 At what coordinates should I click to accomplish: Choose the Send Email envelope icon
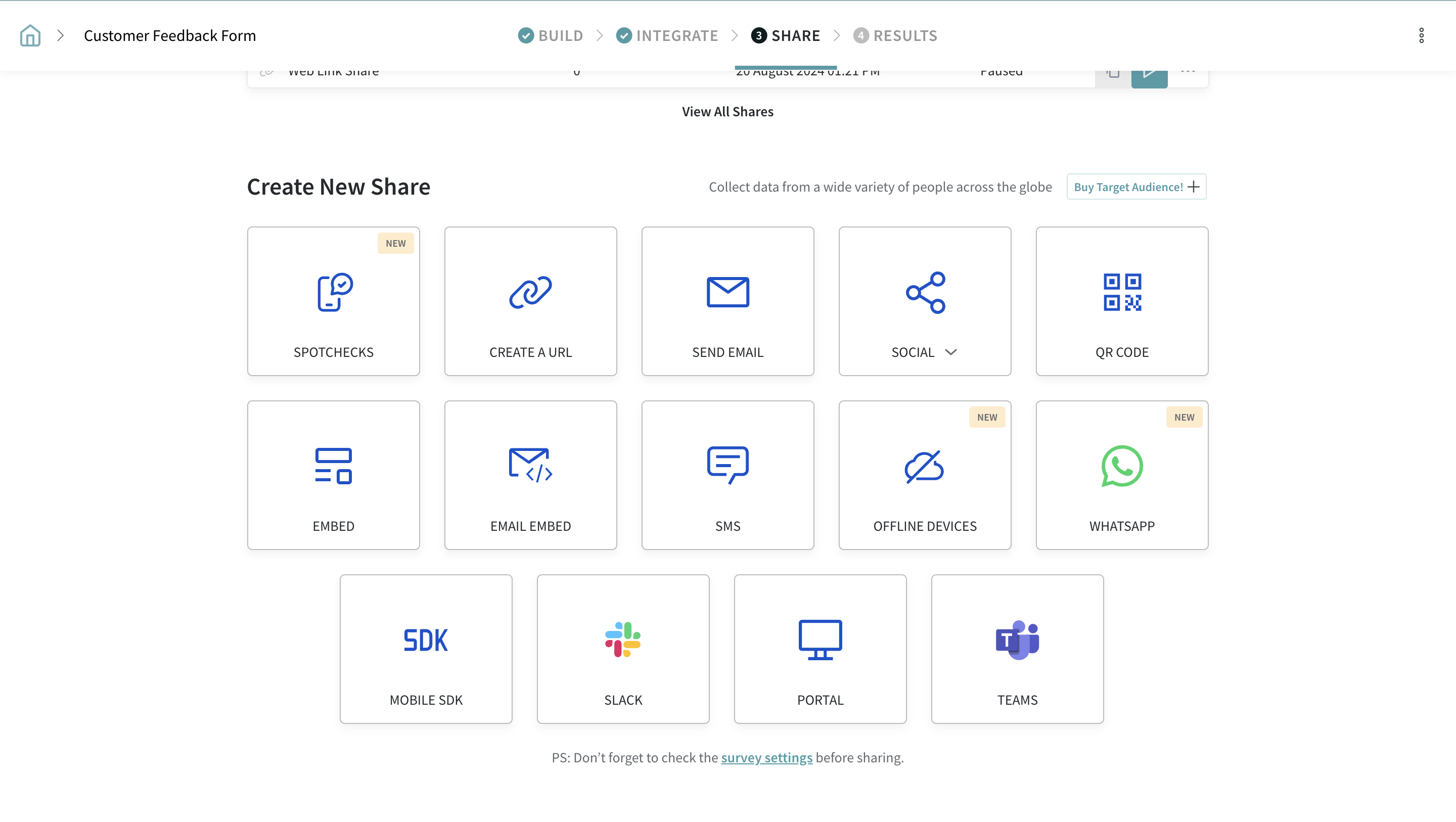(x=727, y=292)
